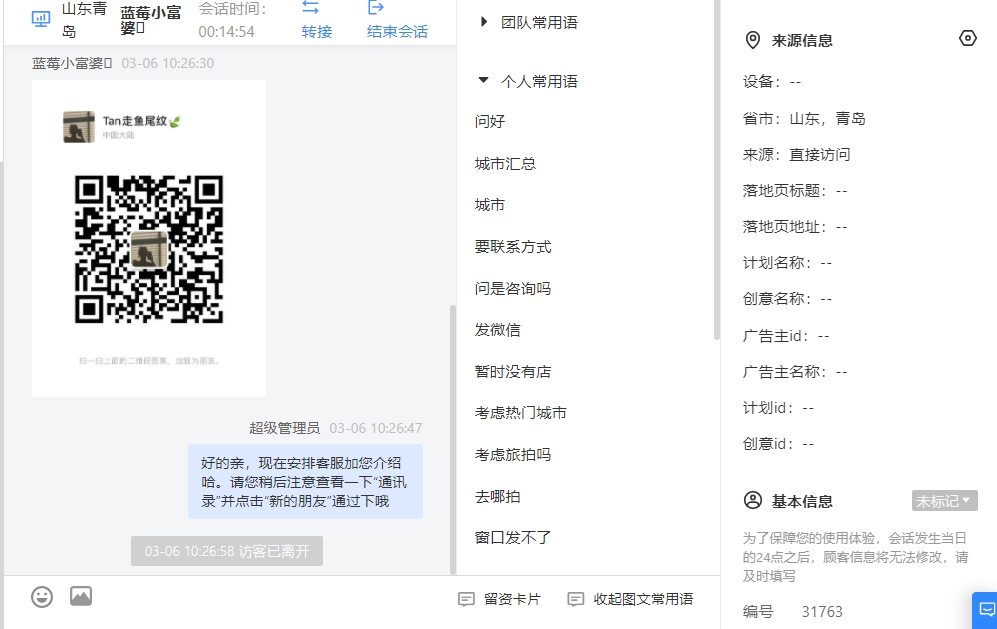The height and width of the screenshot is (629, 997).
Task: Click the 超级管理员 sender label
Action: [x=284, y=428]
